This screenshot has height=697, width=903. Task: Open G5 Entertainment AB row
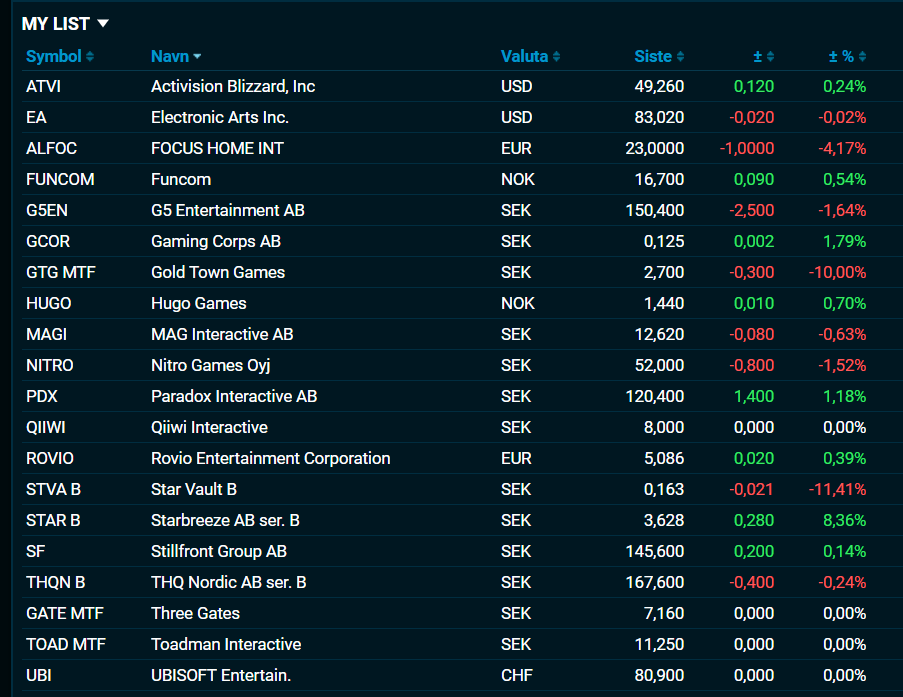[227, 211]
